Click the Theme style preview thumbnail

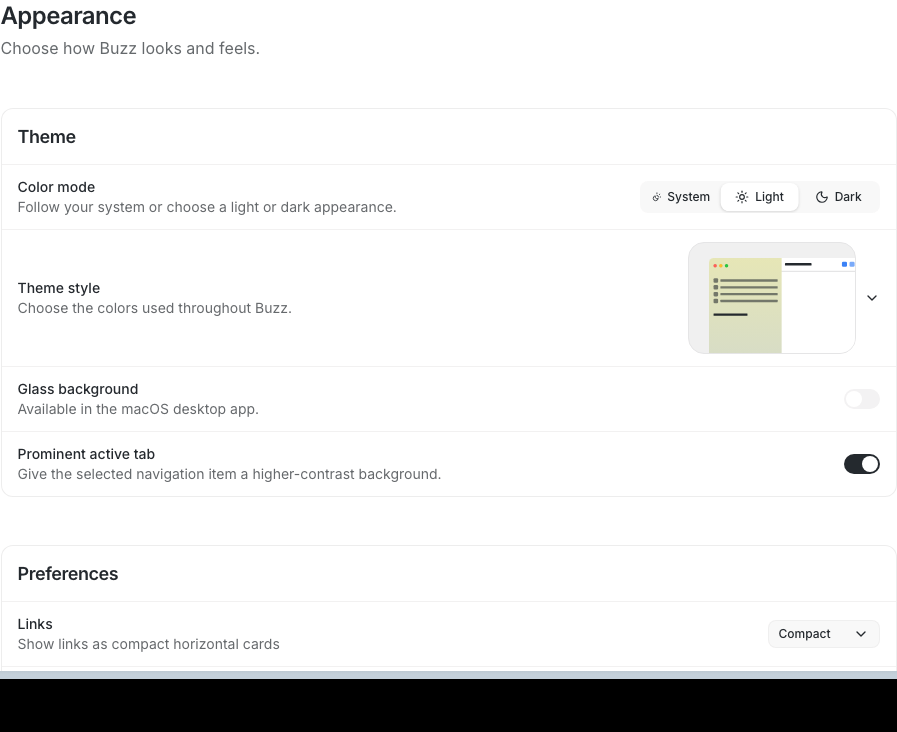[x=772, y=298]
